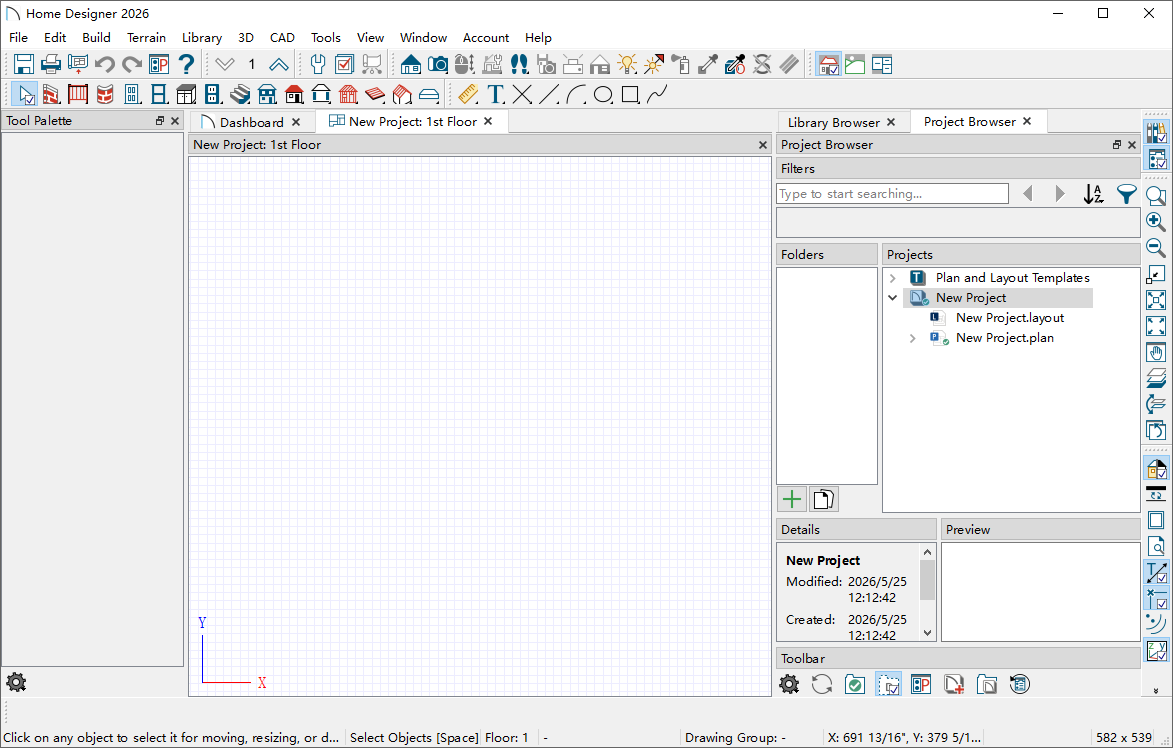This screenshot has width=1173, height=748.
Task: Select the Draw Arc tool
Action: point(576,94)
